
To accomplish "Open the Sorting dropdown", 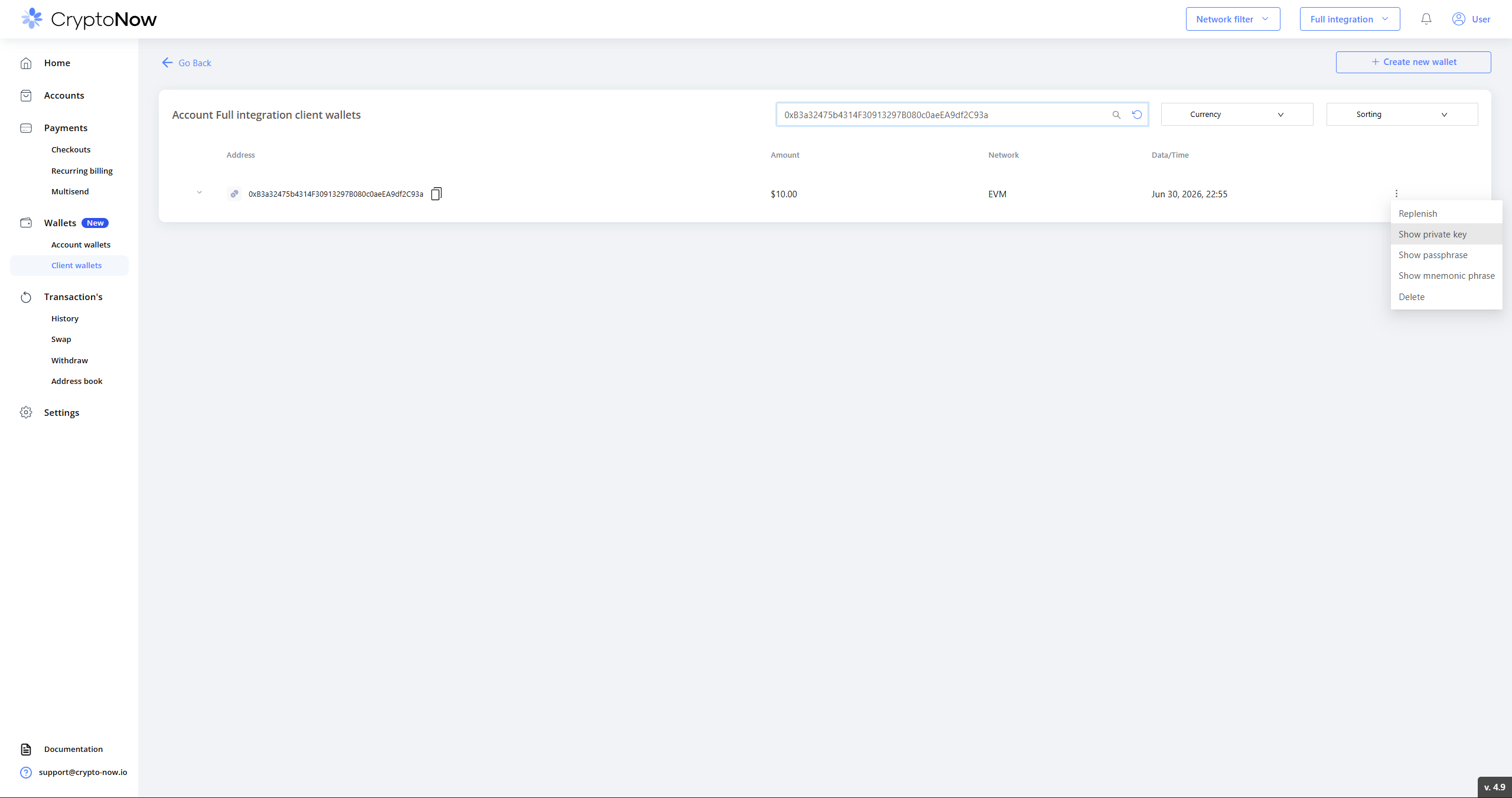I will tap(1402, 115).
